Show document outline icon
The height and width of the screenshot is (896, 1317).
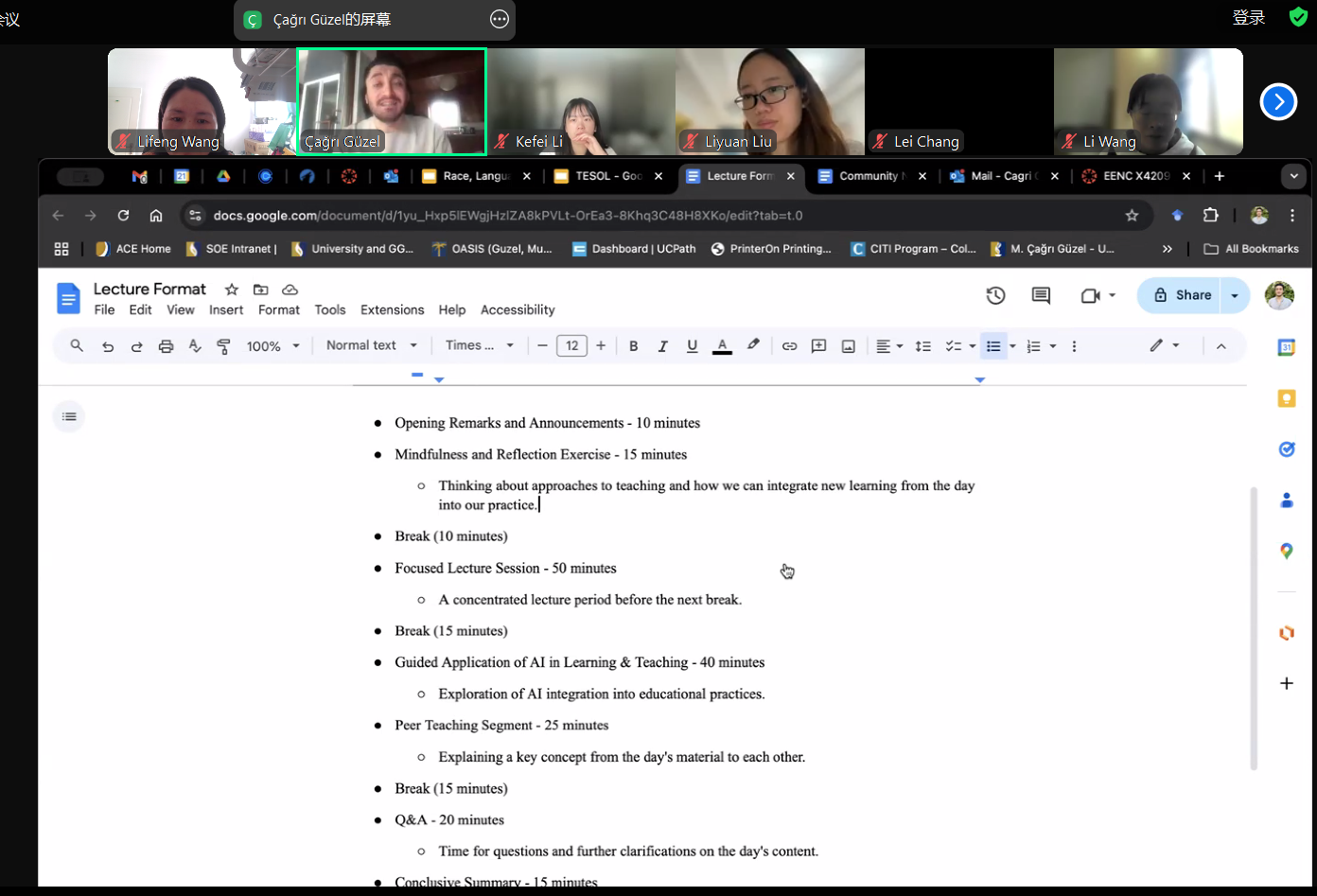tap(69, 416)
